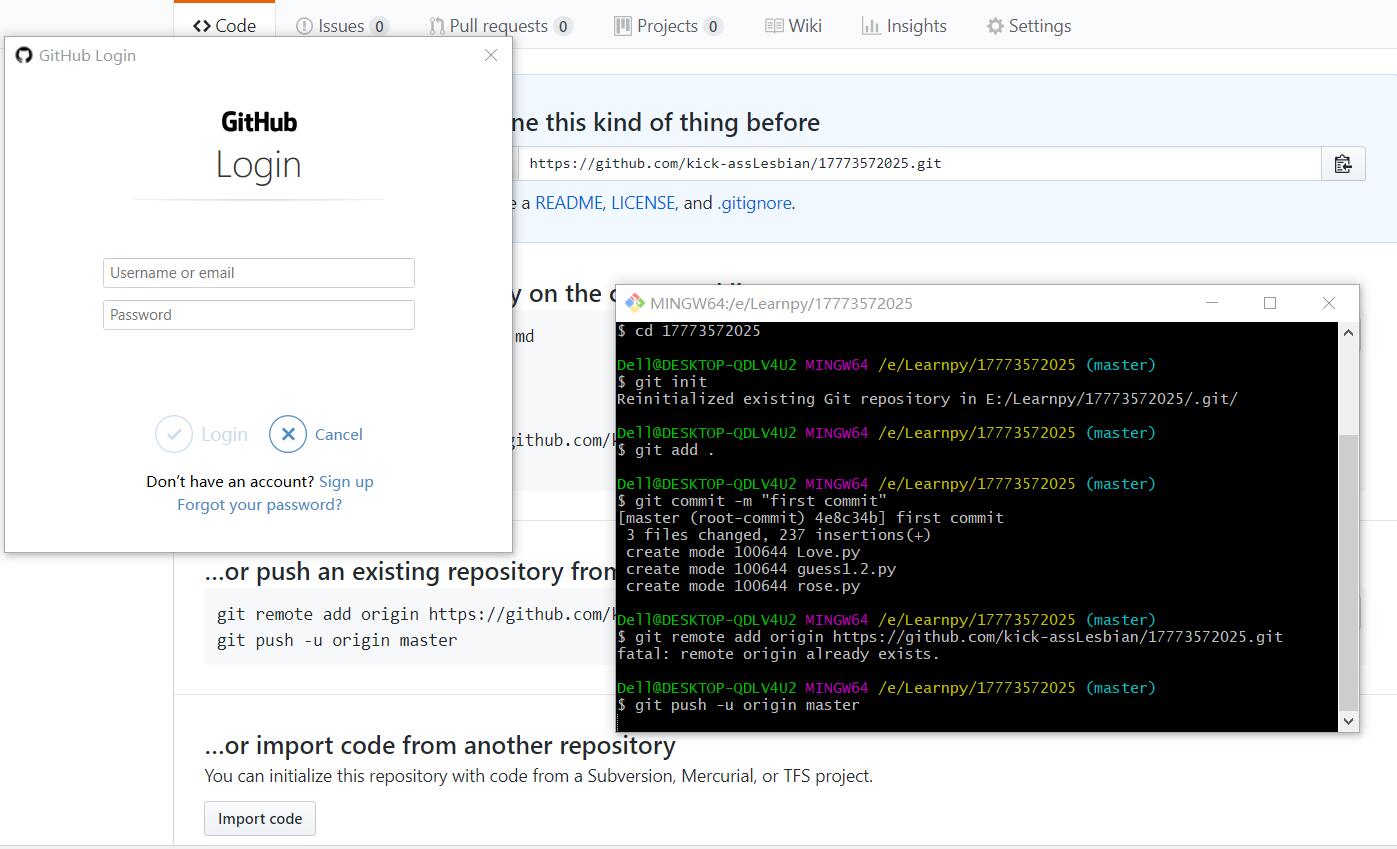Click the Insights graph icon

click(871, 26)
